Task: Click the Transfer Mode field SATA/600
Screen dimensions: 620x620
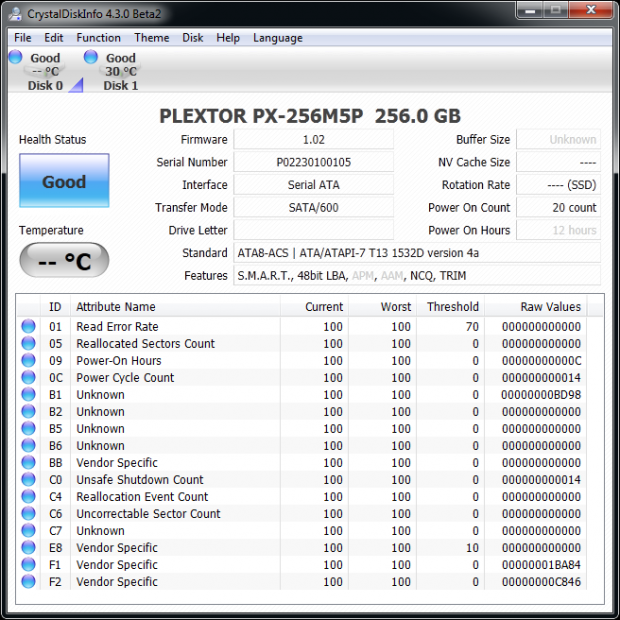Action: point(314,207)
